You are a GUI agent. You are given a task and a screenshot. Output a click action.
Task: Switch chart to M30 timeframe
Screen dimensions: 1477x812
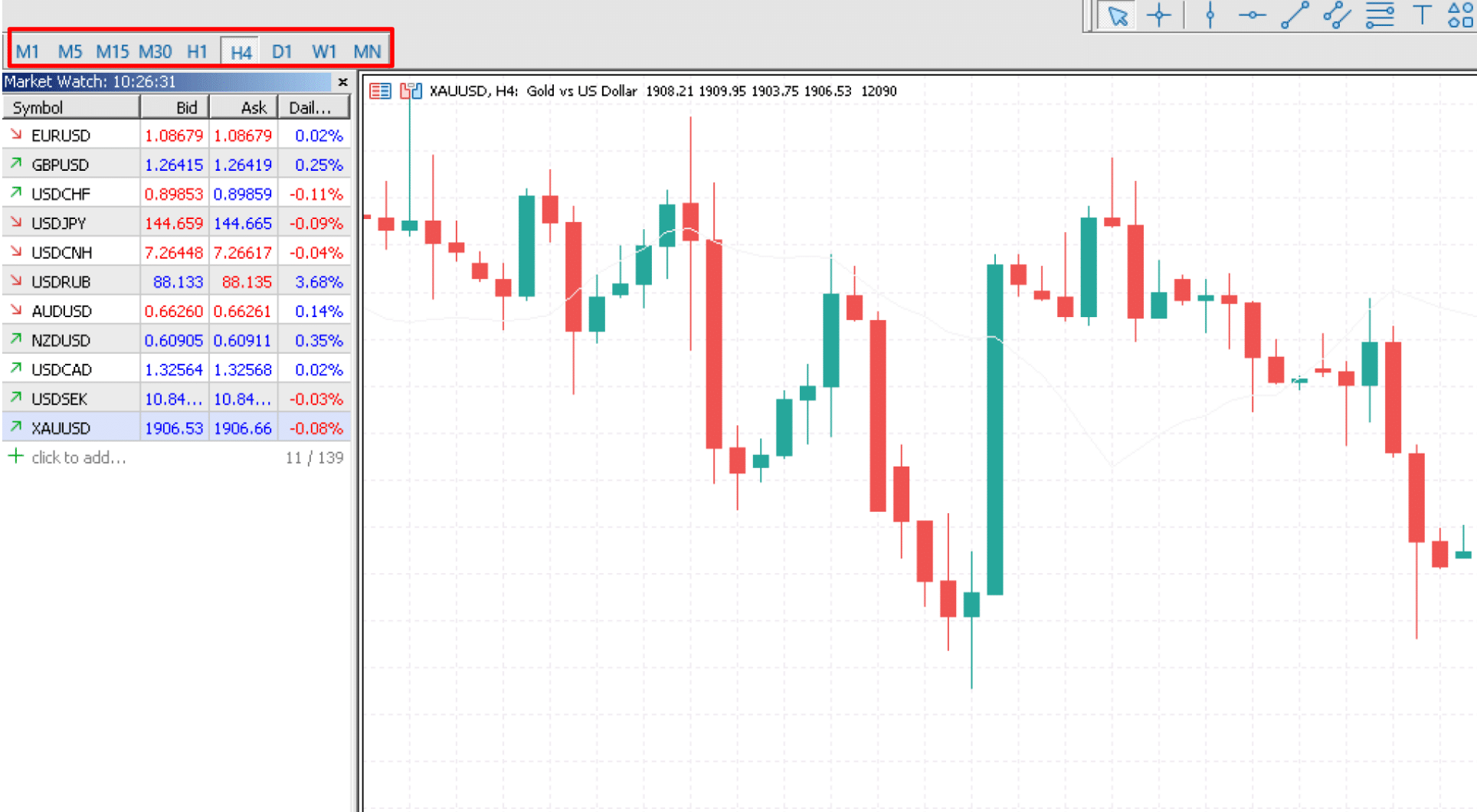(155, 51)
